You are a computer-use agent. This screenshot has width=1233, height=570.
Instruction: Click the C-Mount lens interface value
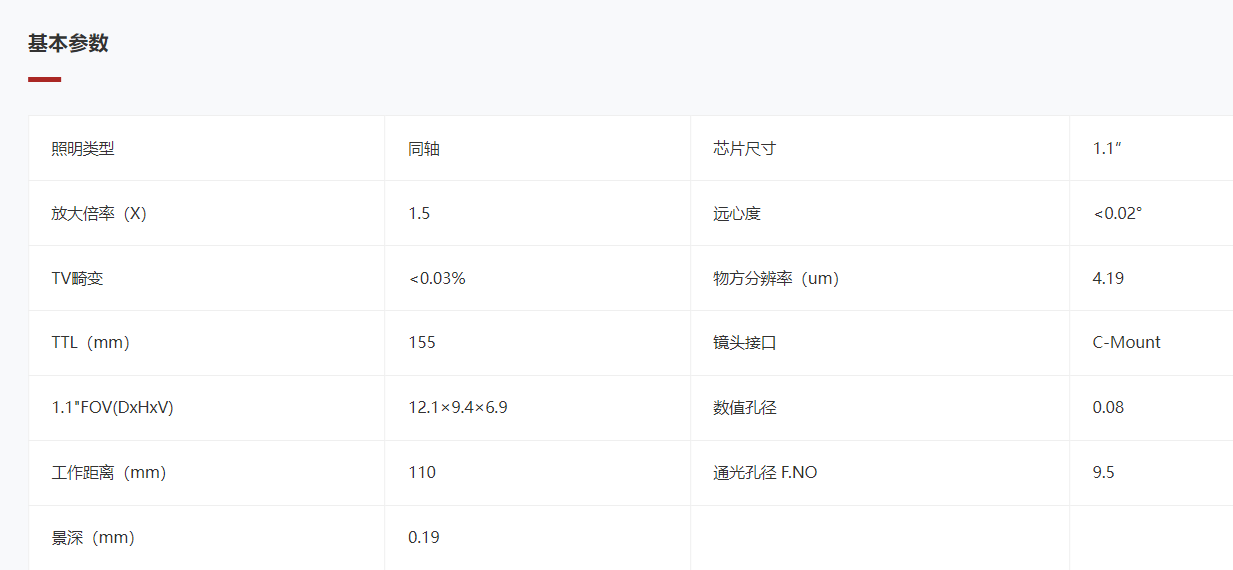tap(1127, 343)
